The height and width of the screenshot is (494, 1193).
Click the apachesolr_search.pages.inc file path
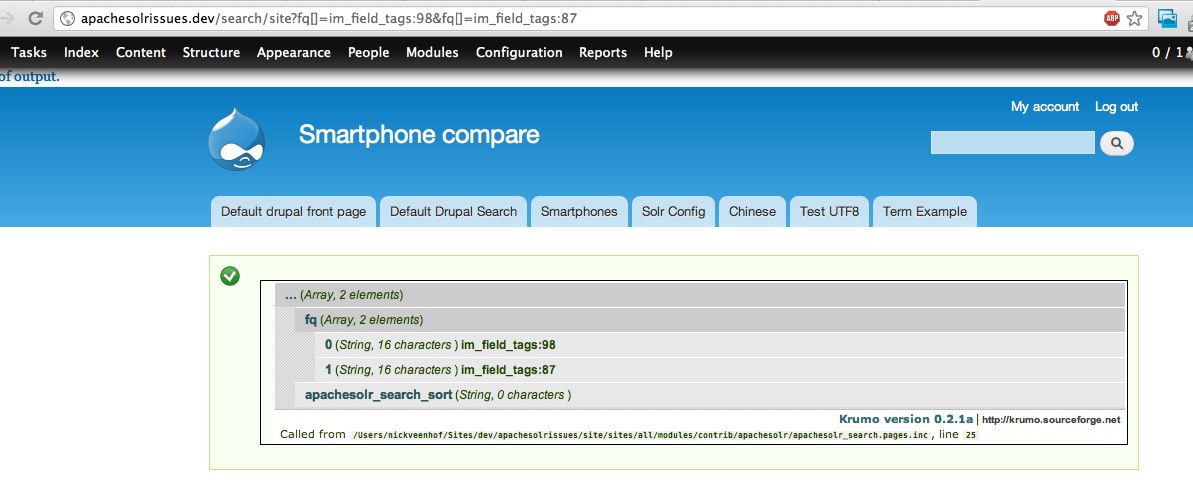pos(641,435)
